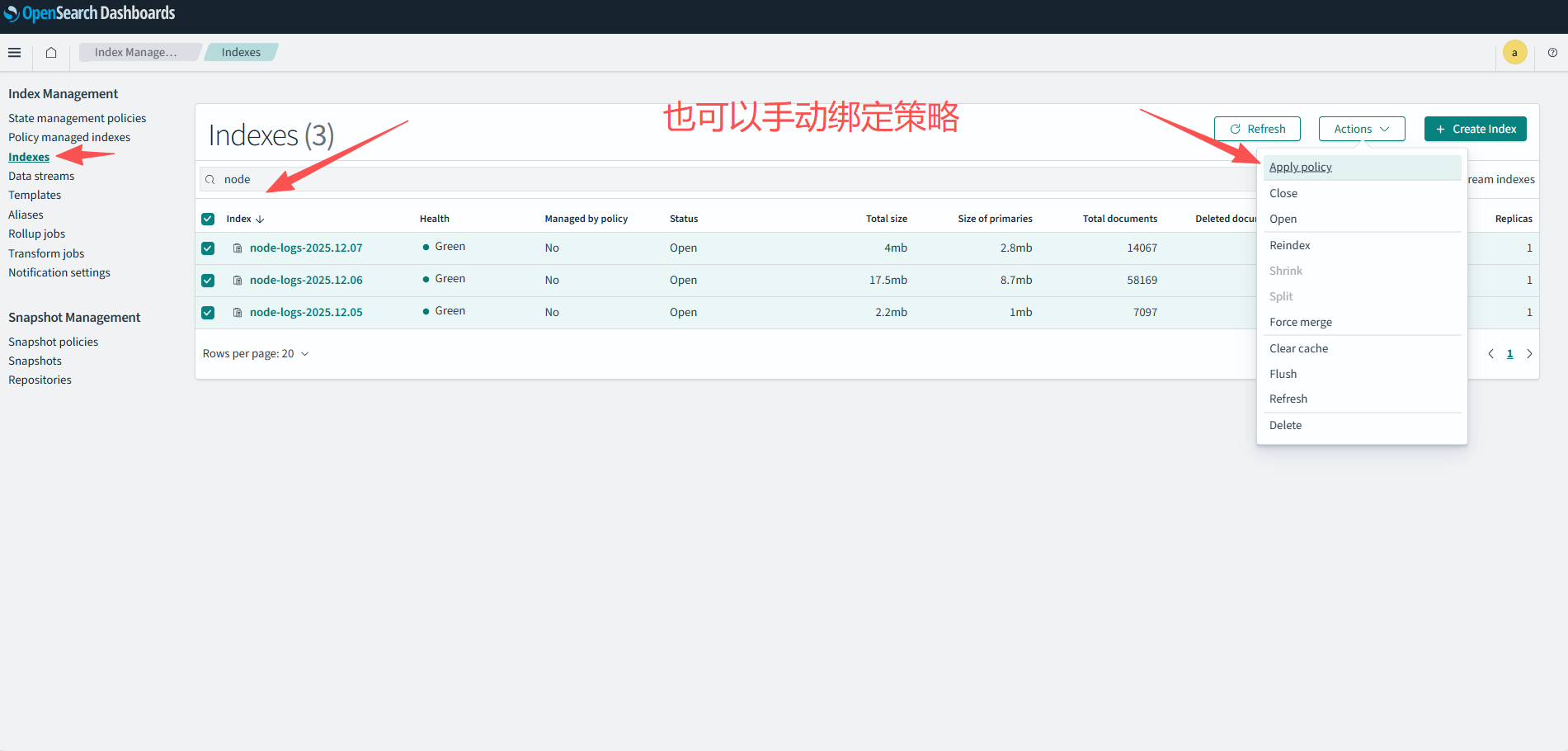Uncheck the checkbox for node-logs-2025.12.06

point(207,280)
